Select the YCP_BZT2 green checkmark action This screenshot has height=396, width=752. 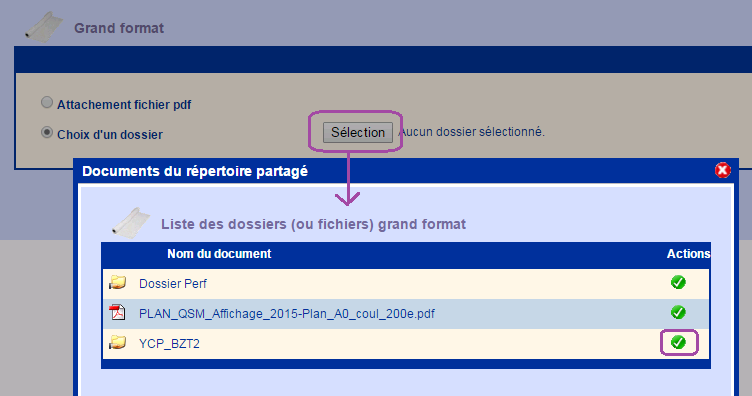pyautogui.click(x=678, y=342)
